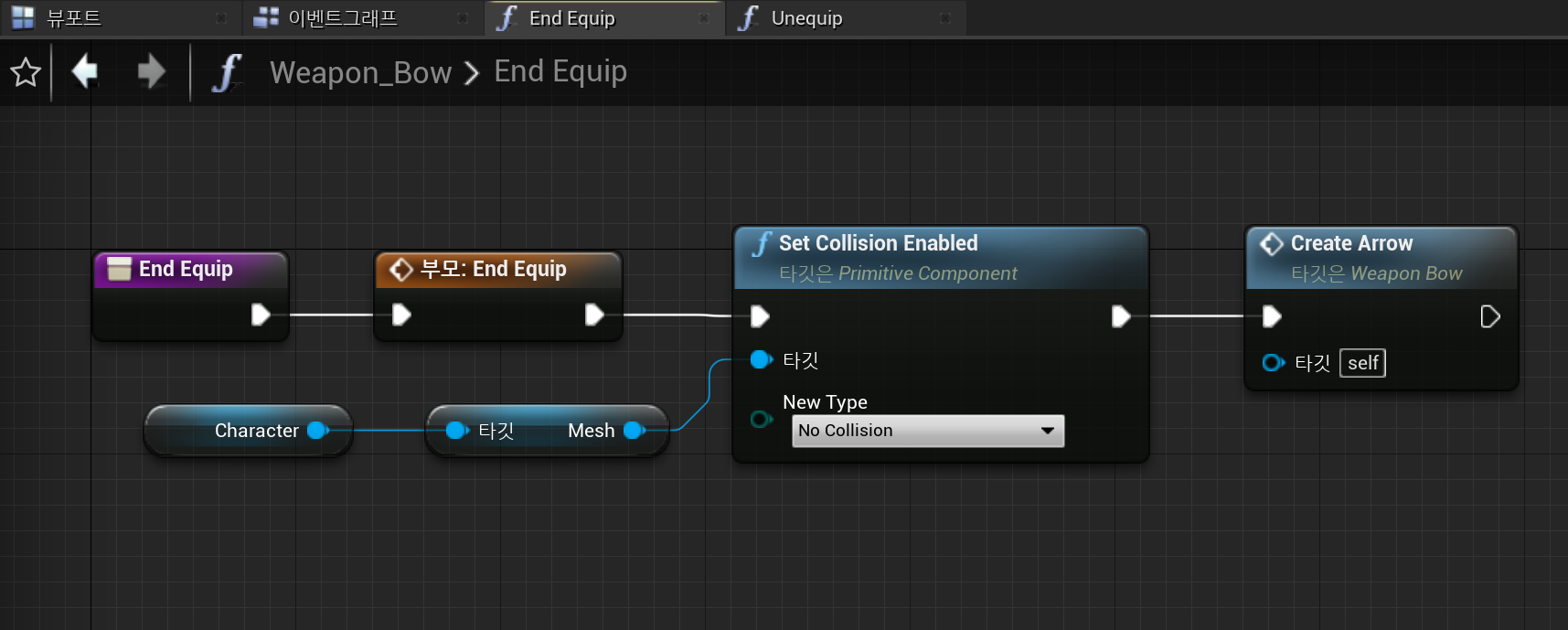Click the 이벤트그래프 tab graph icon

266,17
